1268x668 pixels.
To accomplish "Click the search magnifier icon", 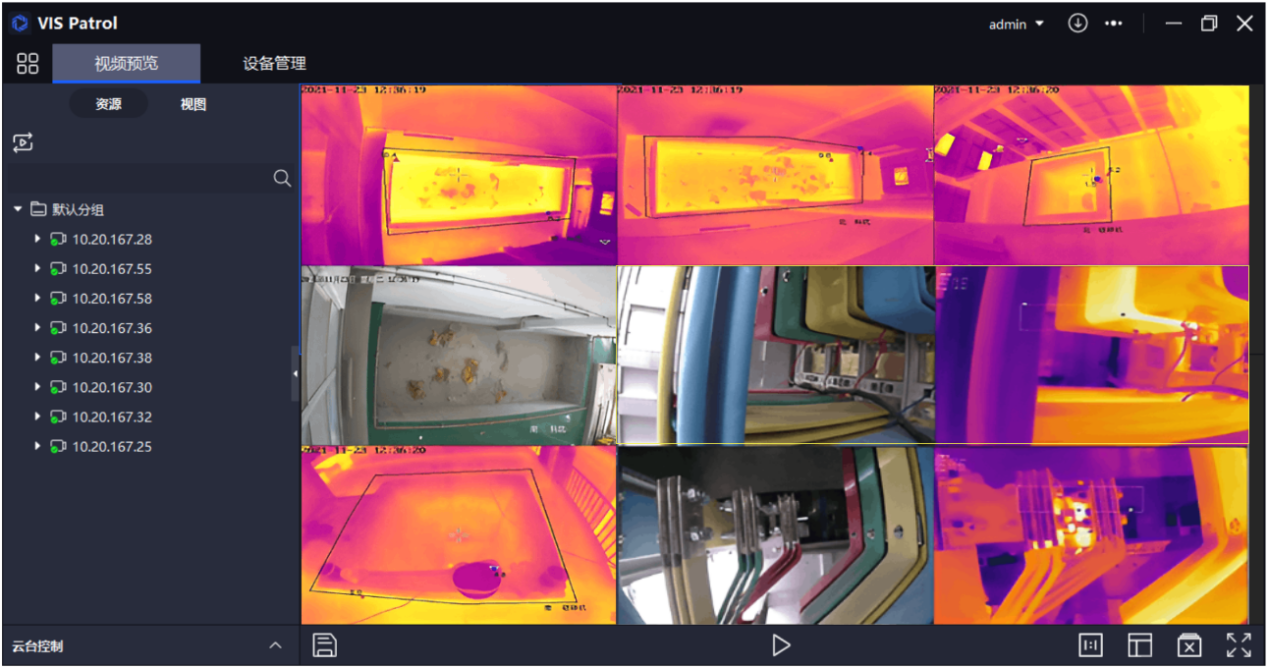I will 282,178.
